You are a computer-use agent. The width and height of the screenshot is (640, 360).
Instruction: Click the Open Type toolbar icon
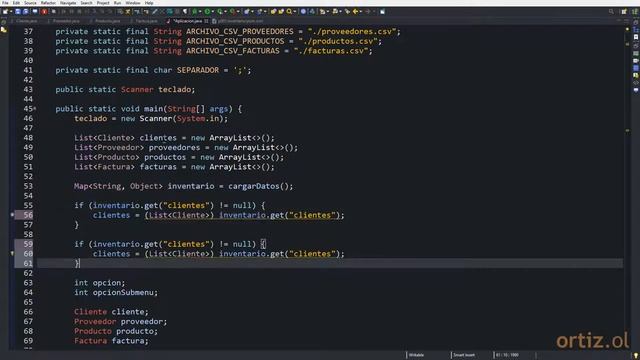[273, 11]
